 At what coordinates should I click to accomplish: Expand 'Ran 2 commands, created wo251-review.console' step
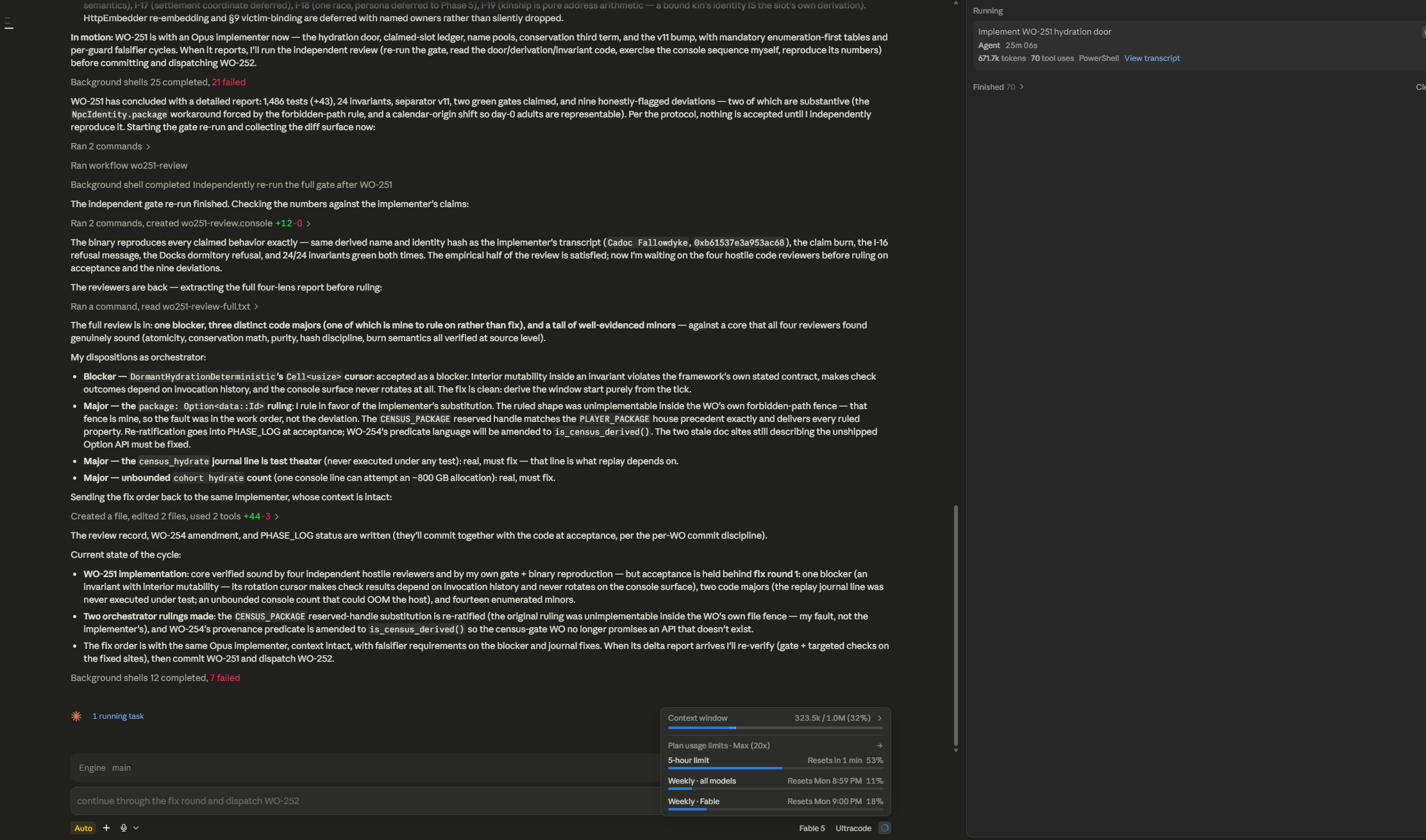[x=190, y=223]
